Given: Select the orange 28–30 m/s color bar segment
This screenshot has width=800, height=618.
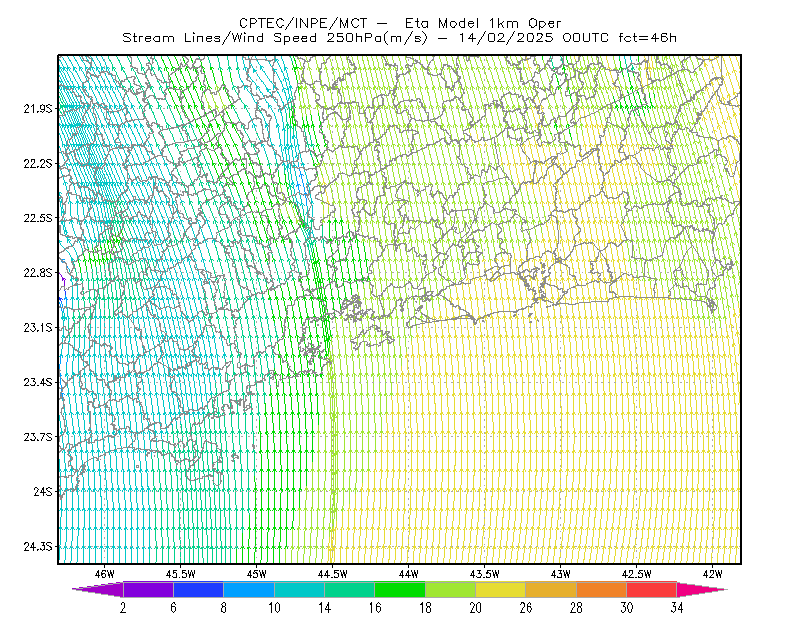Looking at the screenshot, I should point(602,589).
